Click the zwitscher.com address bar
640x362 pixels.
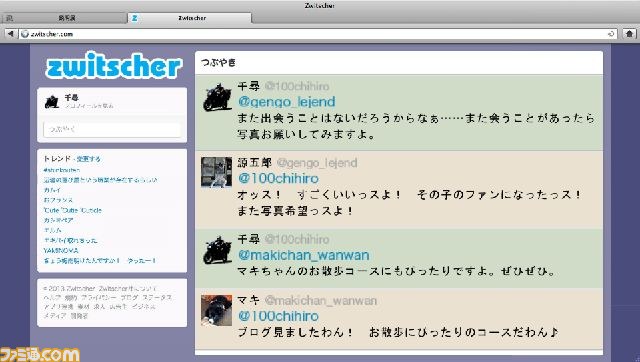pos(314,34)
